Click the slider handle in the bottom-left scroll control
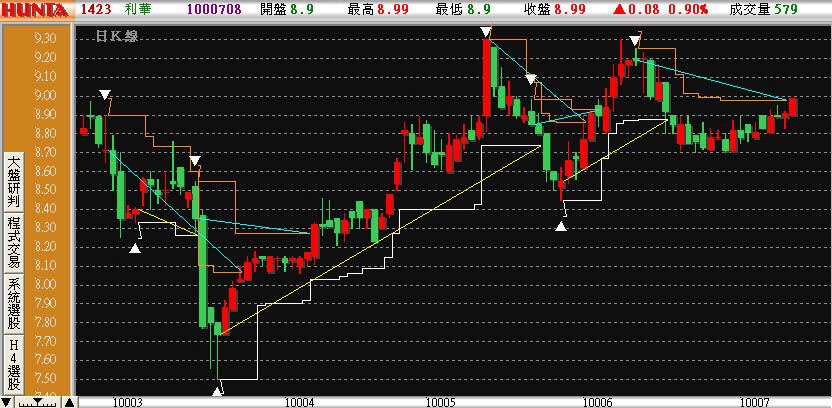The width and height of the screenshot is (832, 408). (x=40, y=402)
